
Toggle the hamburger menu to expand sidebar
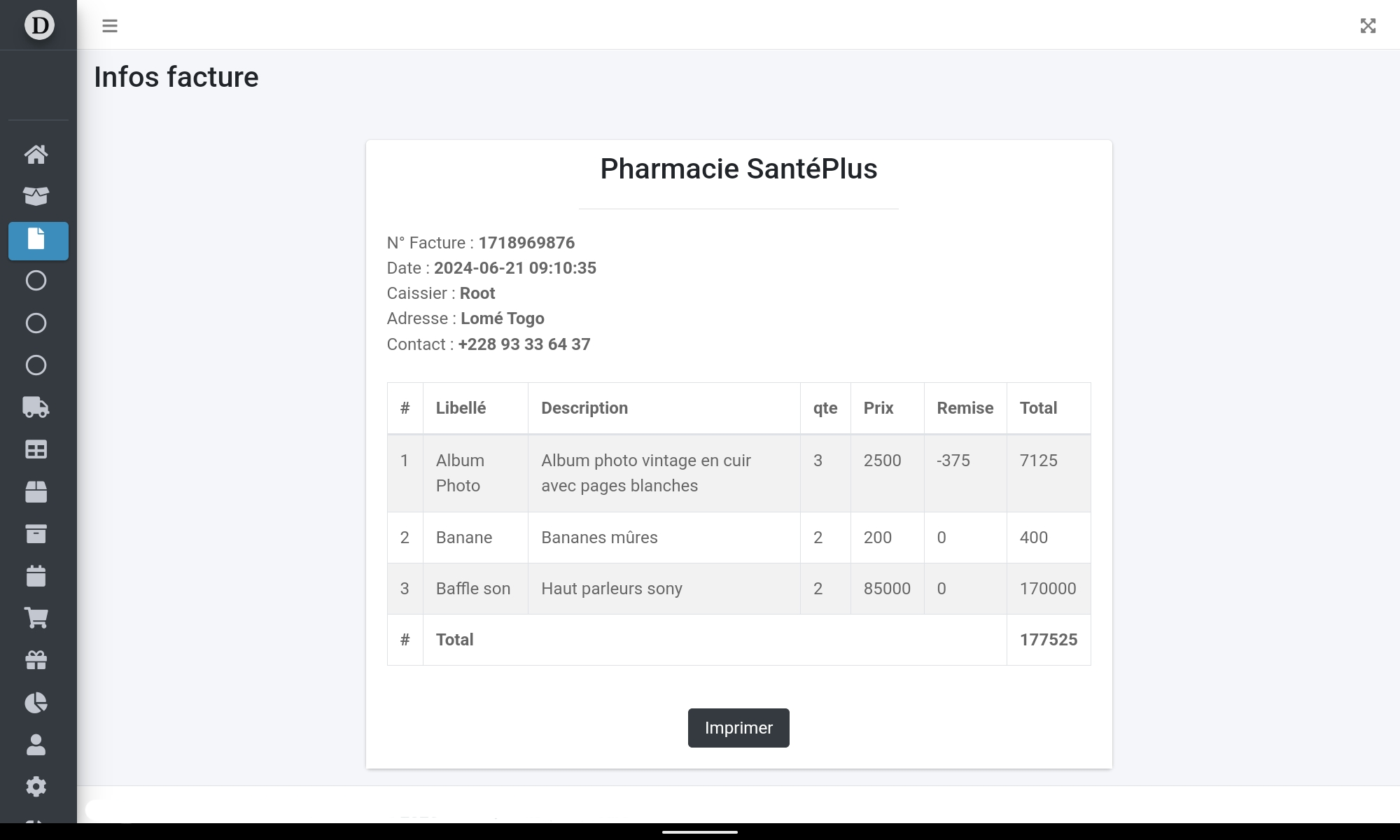pyautogui.click(x=110, y=26)
